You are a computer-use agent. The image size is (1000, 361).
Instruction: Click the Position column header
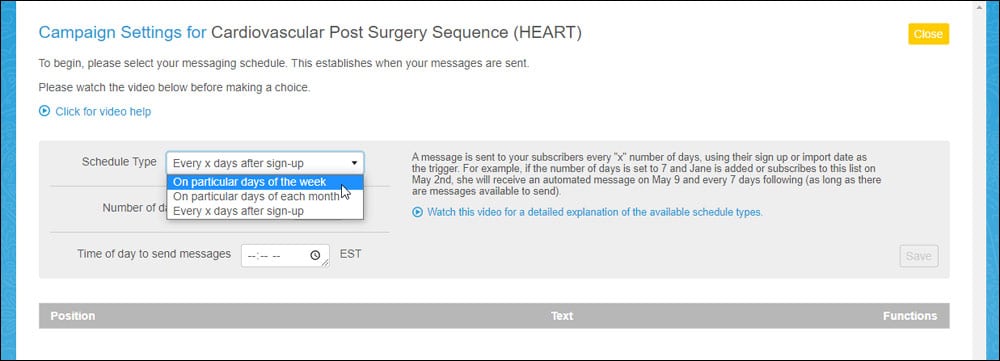(73, 316)
